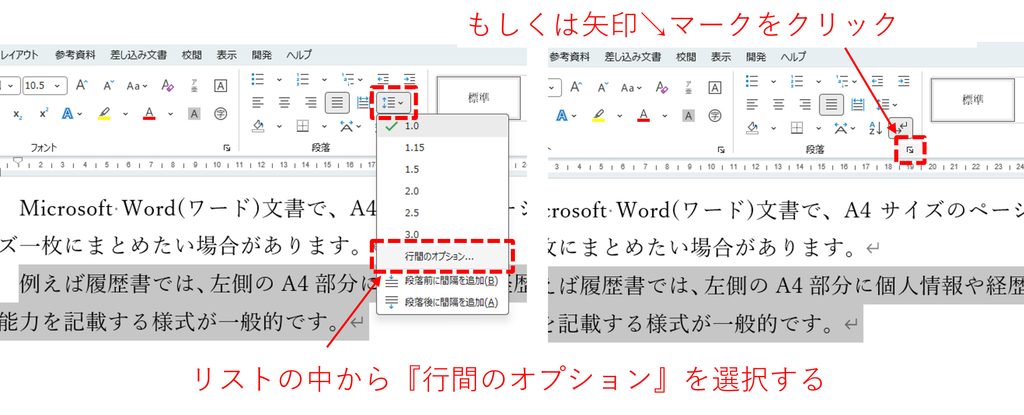Expand bullets dropdown arrow, left screenshot

279,80
